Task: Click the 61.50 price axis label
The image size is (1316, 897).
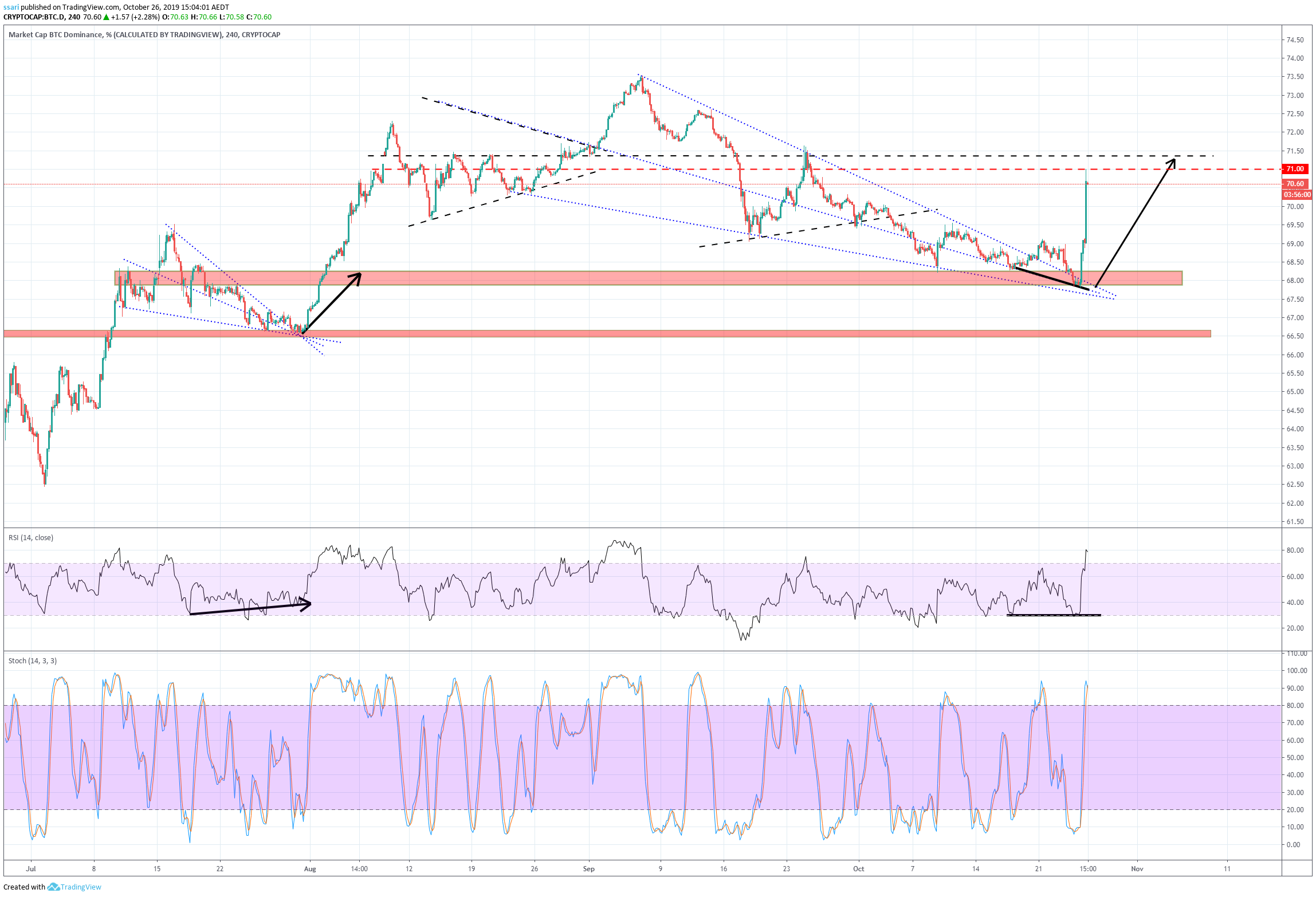Action: coord(1295,522)
